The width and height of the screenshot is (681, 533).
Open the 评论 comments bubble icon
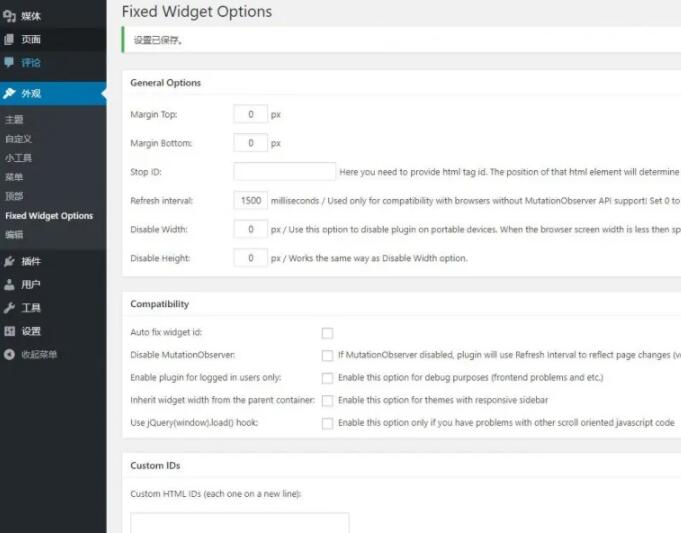click(9, 62)
